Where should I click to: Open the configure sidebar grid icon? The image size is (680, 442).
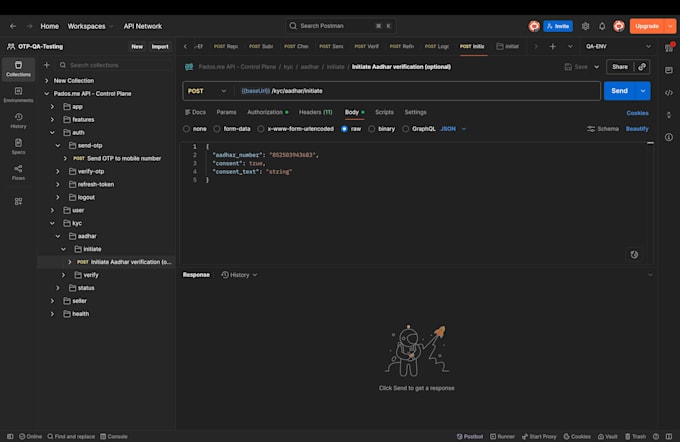click(18, 201)
